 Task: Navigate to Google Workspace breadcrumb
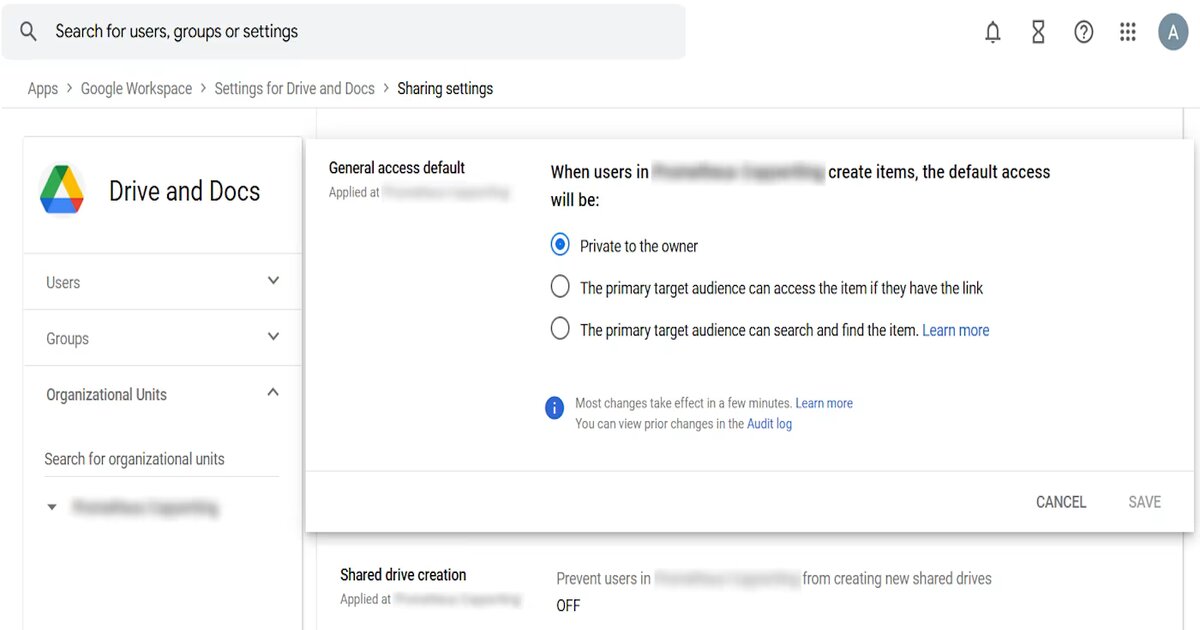click(x=136, y=88)
